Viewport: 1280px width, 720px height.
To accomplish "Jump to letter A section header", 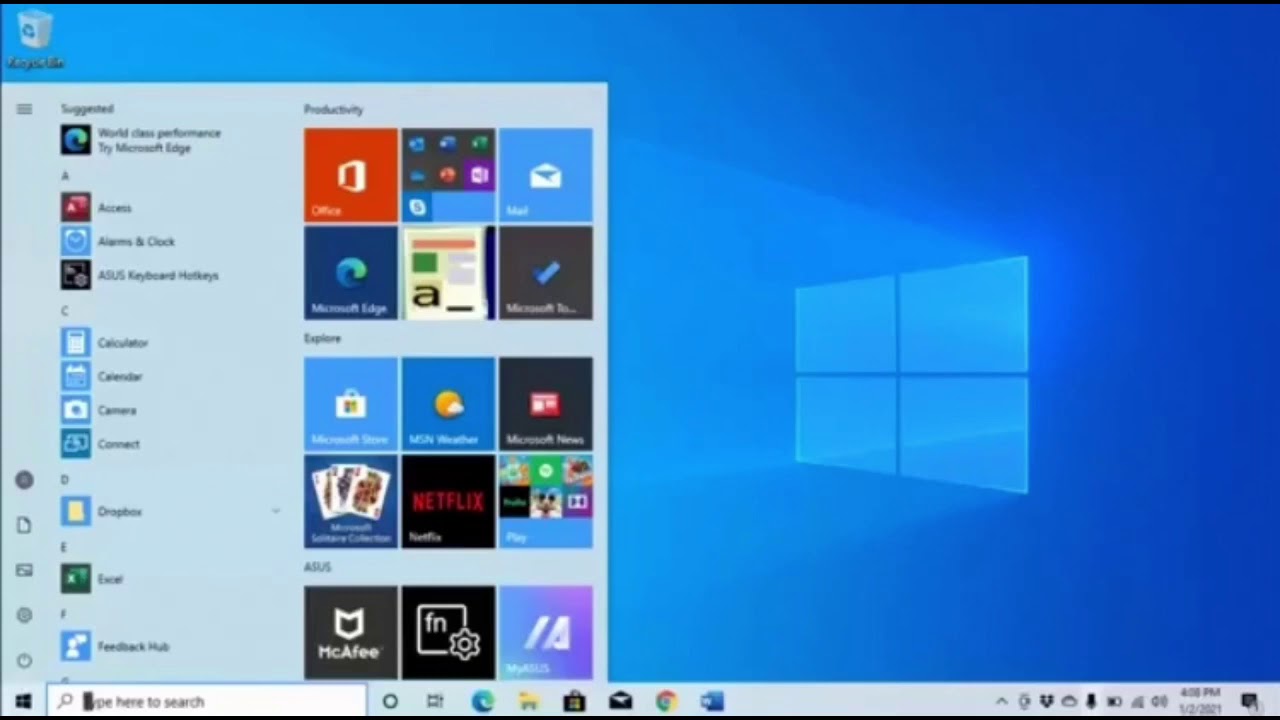I will coord(65,176).
